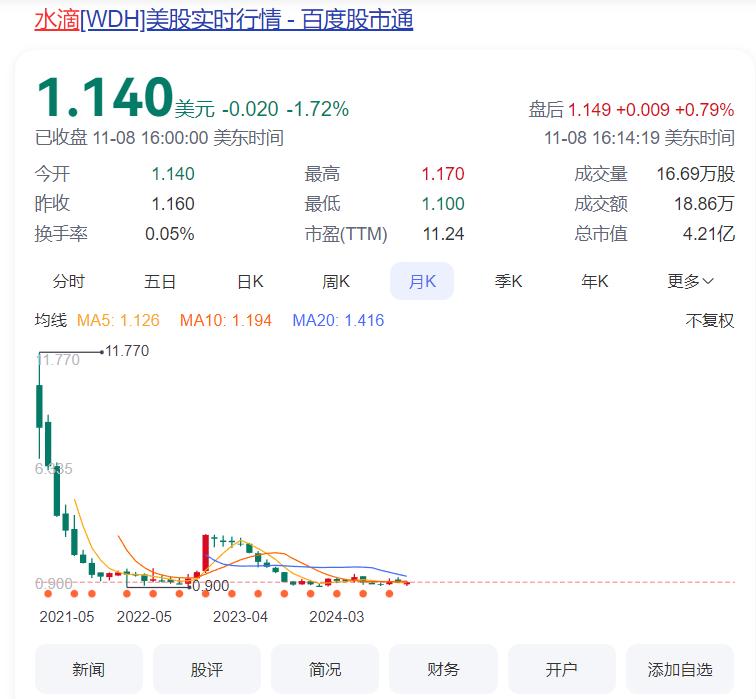Switch to the 年K chart tab
This screenshot has width=756, height=699.
(x=594, y=281)
